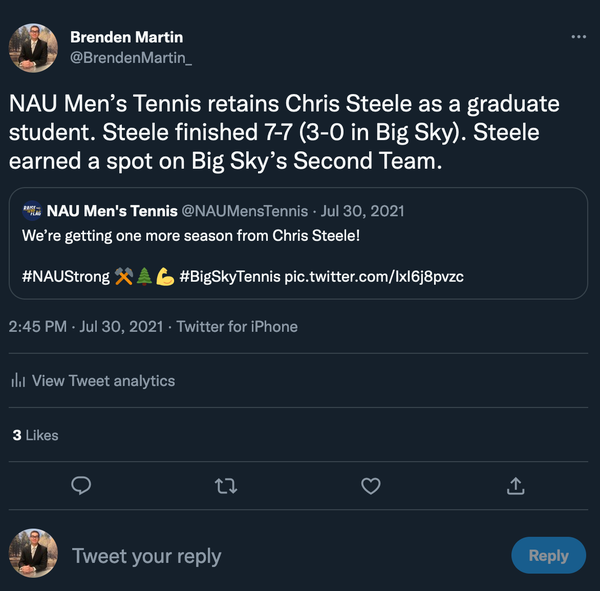Click the Brenden Martin display name

pyautogui.click(x=126, y=37)
